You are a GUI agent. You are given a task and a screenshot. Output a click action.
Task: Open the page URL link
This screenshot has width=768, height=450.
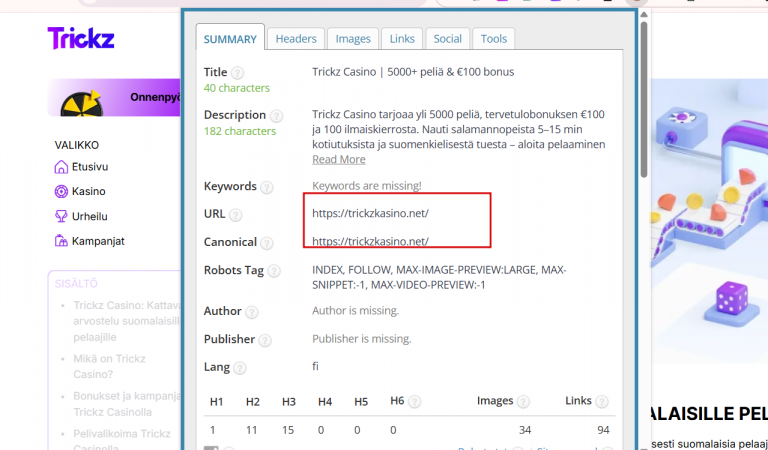point(370,213)
